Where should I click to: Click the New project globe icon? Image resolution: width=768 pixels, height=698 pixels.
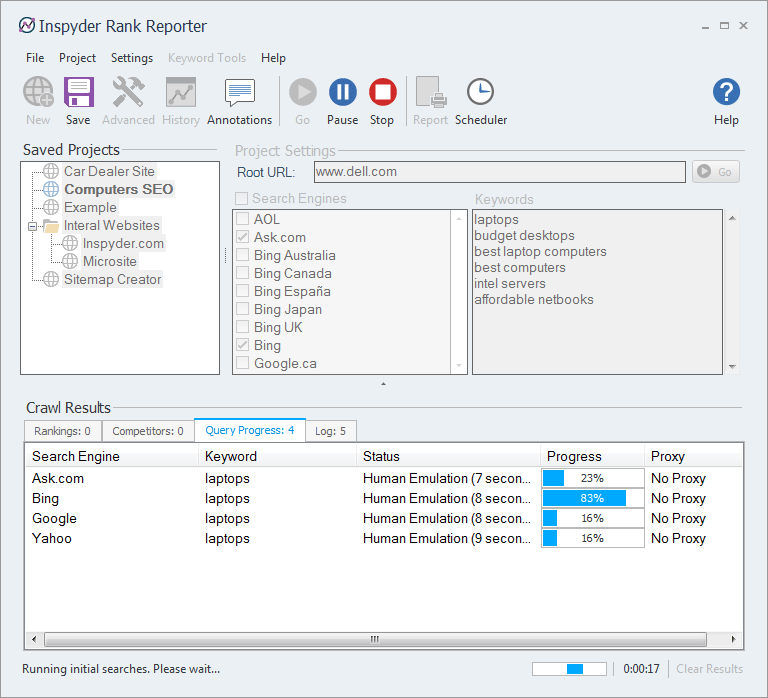(38, 92)
